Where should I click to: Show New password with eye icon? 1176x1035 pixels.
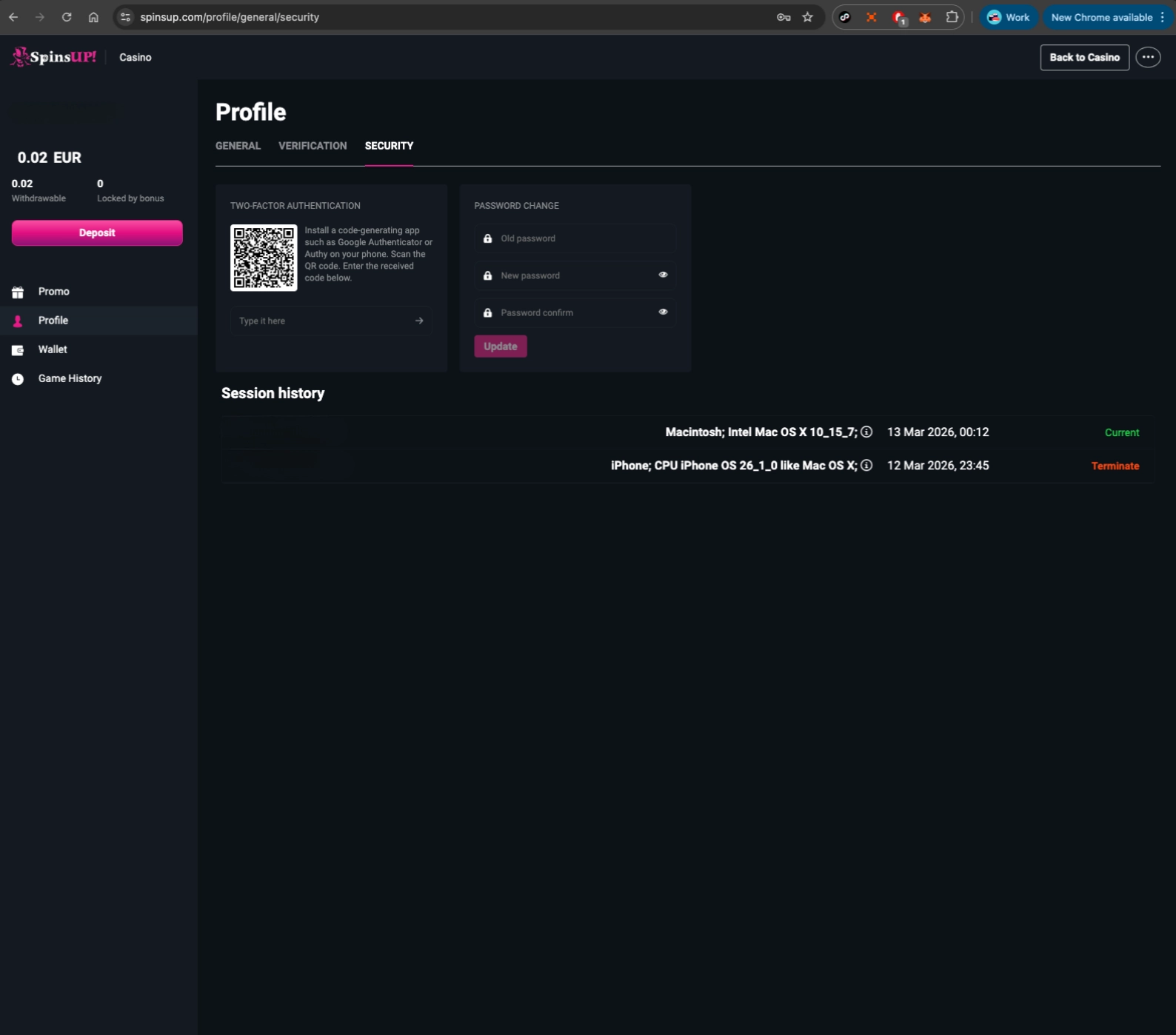[663, 275]
